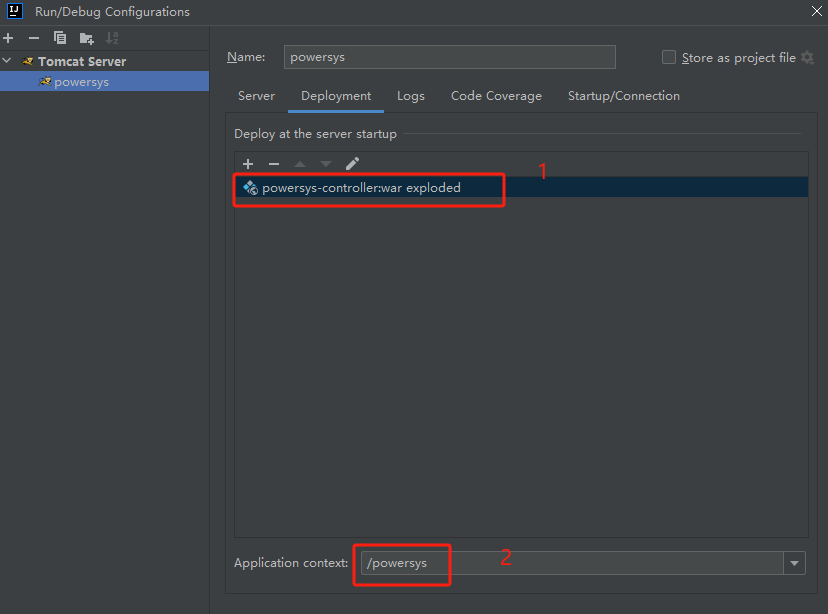Viewport: 828px width, 614px height.
Task: Add a deployment artifact
Action: click(248, 164)
